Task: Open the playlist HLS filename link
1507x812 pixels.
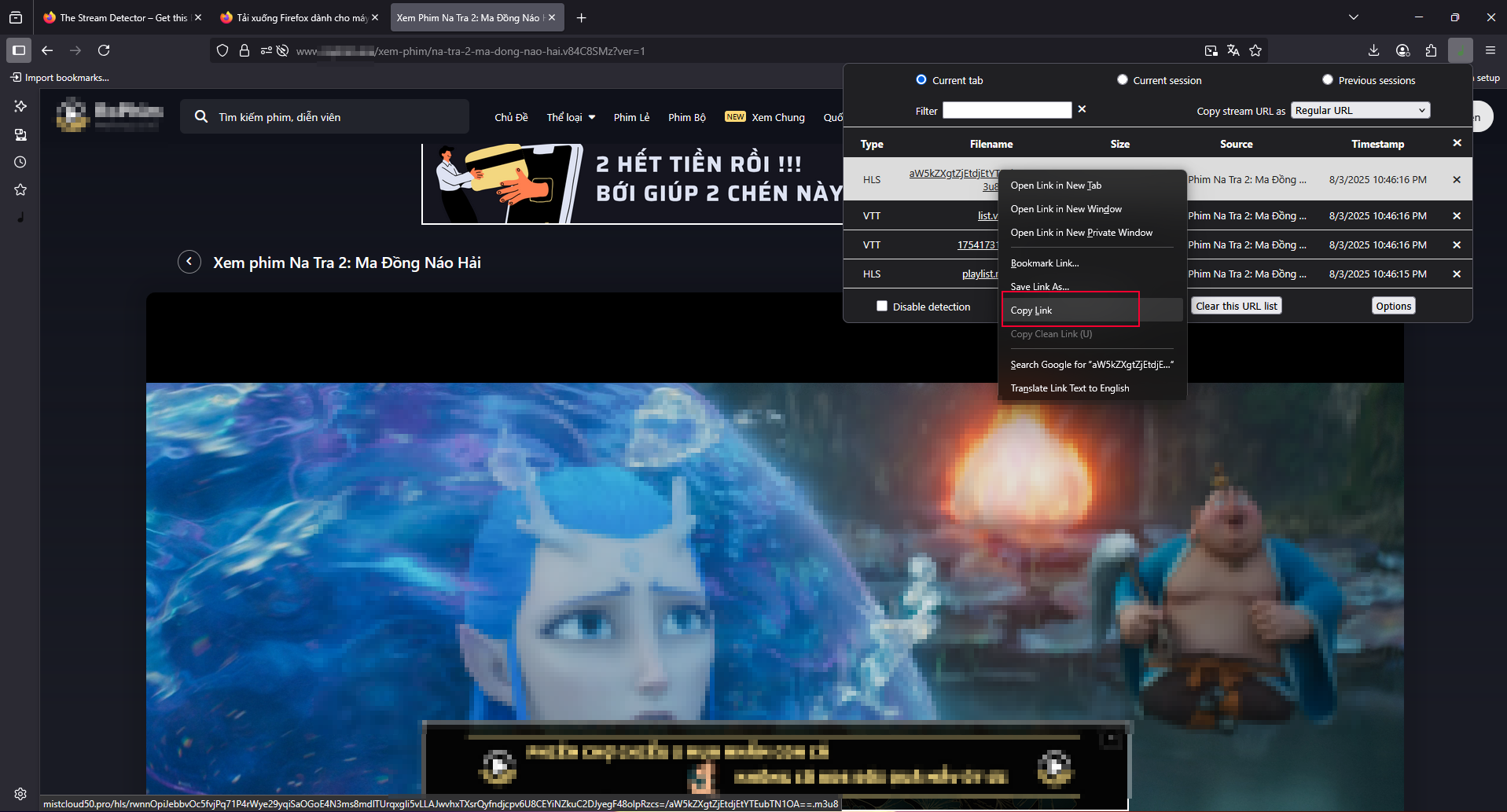Action: (980, 274)
